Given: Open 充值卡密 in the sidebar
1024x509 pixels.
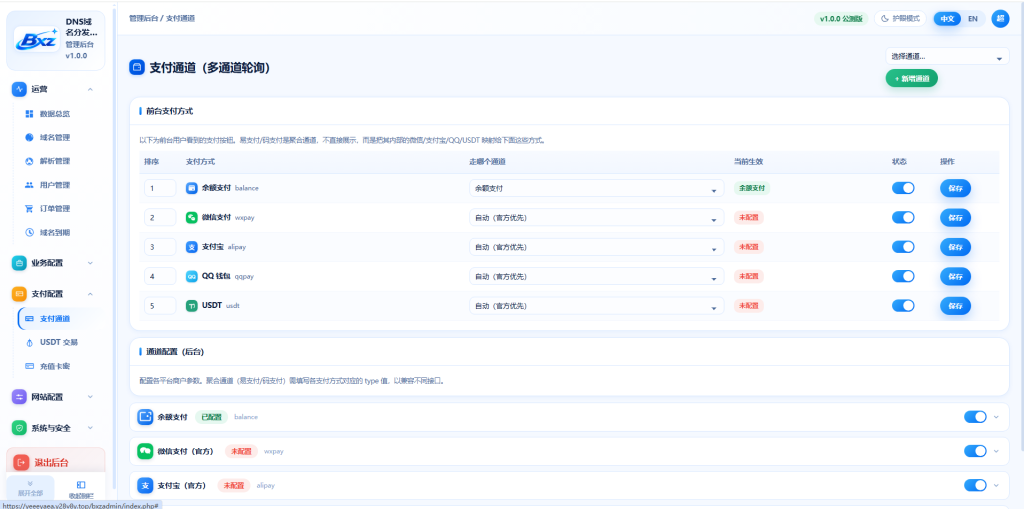Looking at the screenshot, I should (x=57, y=366).
